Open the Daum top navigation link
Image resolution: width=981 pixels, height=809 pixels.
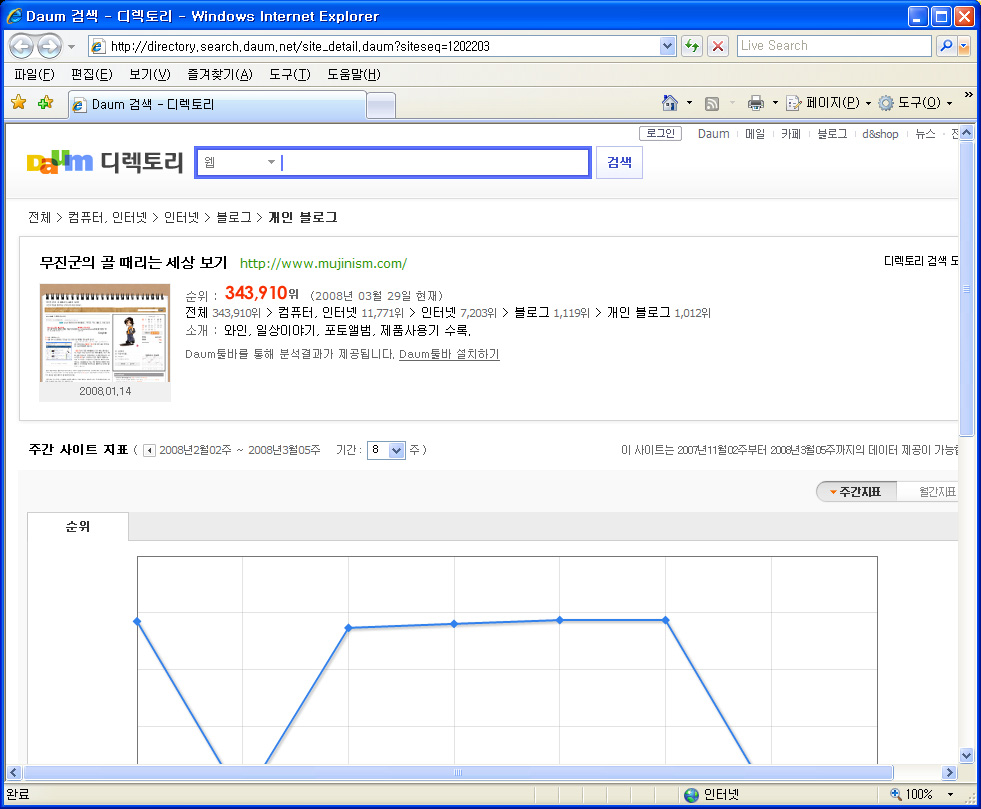coord(713,134)
